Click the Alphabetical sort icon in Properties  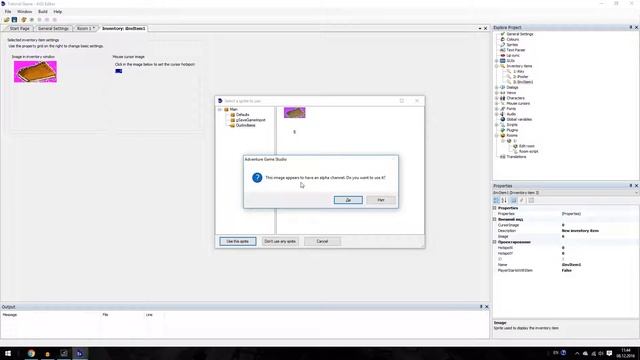click(504, 200)
